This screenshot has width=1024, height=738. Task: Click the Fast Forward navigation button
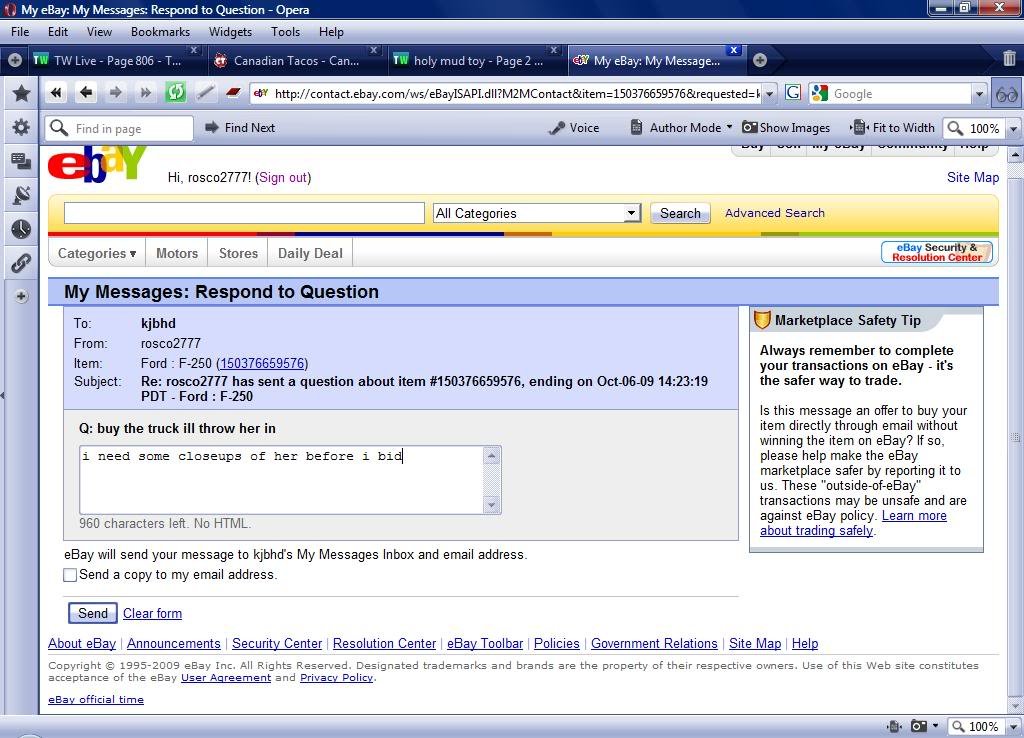point(145,93)
